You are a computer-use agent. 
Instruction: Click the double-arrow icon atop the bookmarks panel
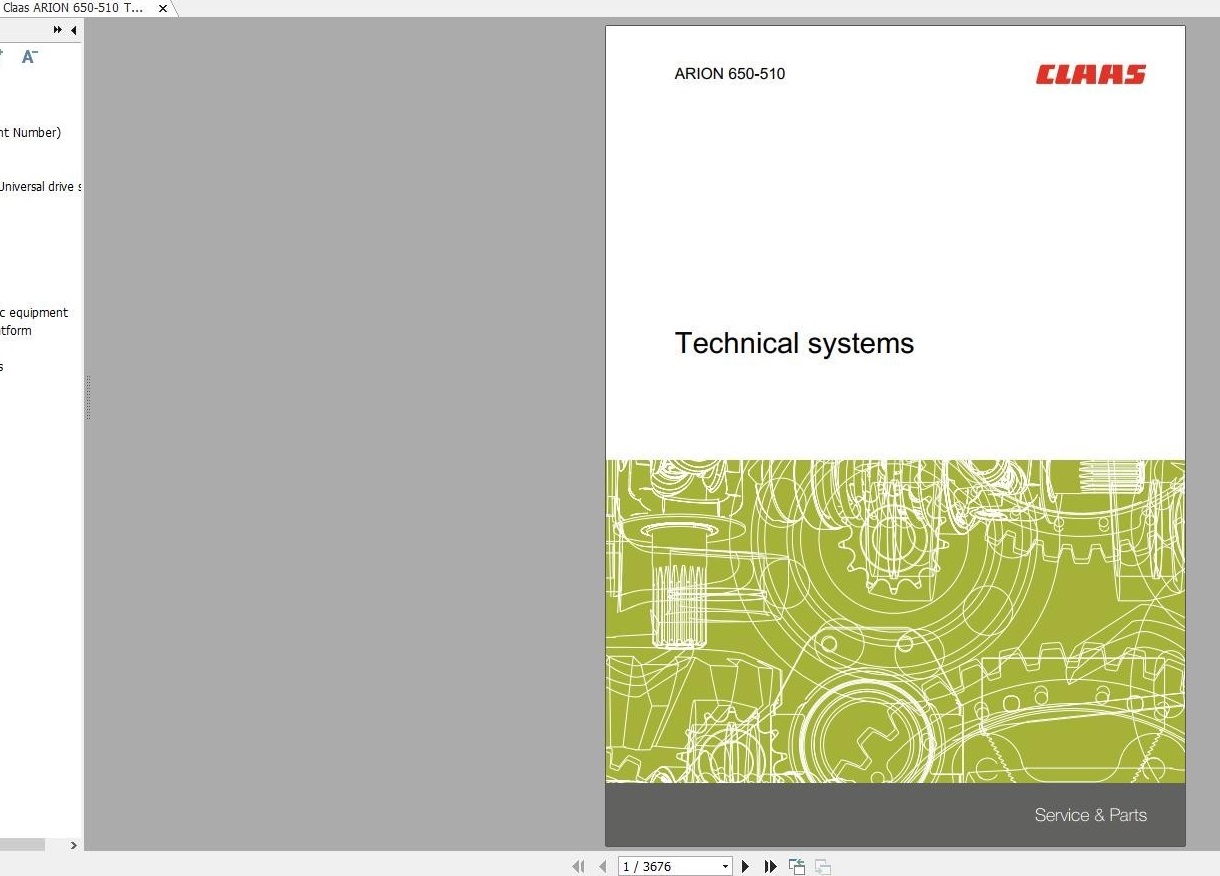pos(57,30)
